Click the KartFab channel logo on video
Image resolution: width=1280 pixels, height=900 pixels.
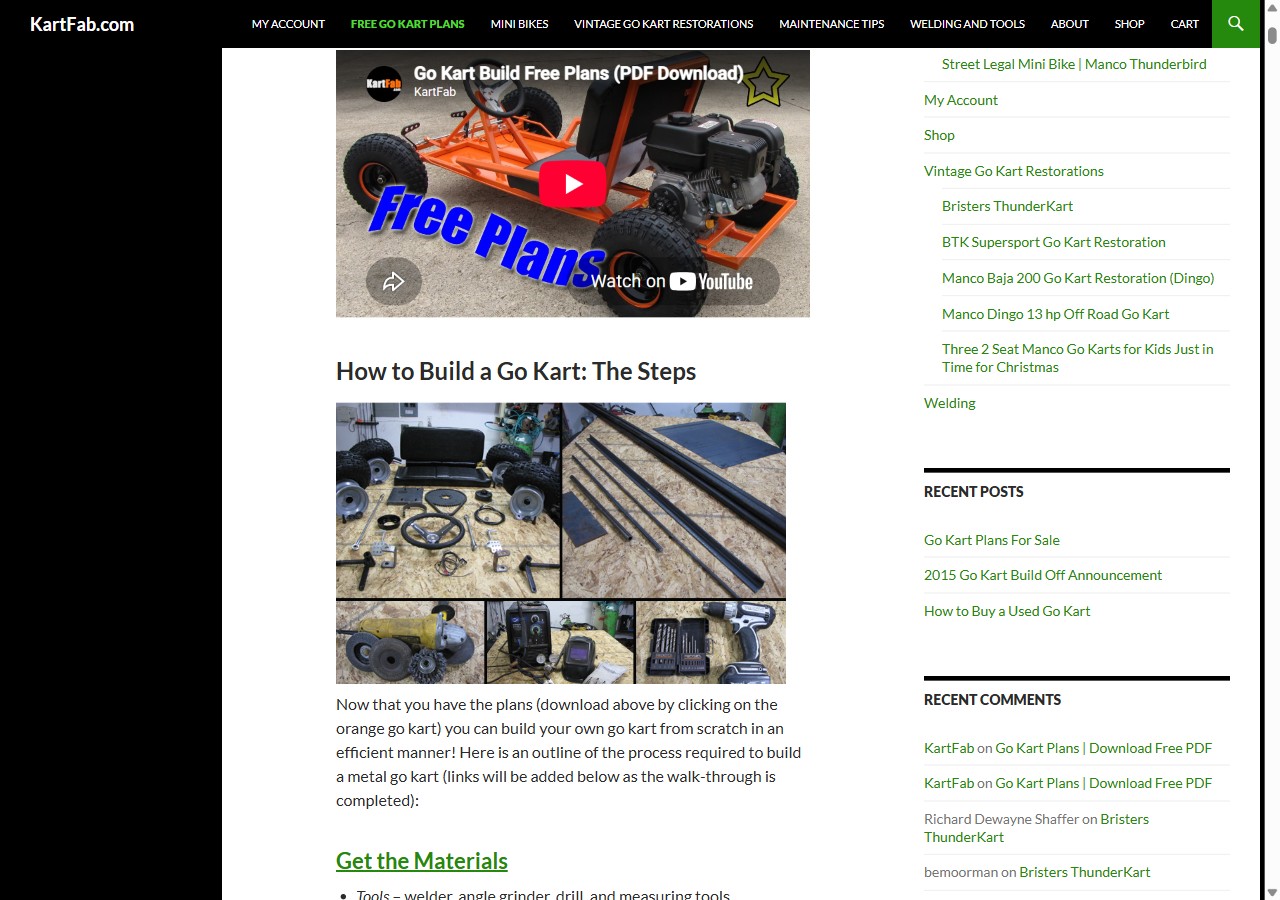pos(384,83)
